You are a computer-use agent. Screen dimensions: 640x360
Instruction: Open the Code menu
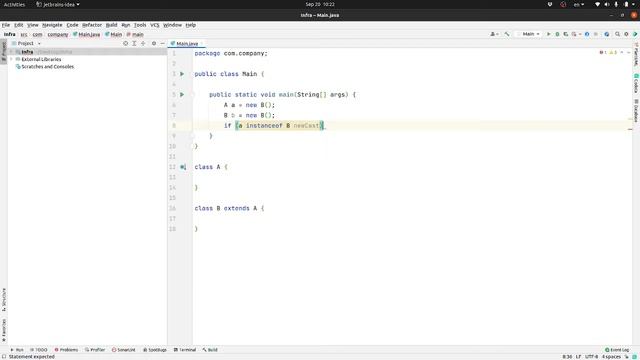coord(72,25)
